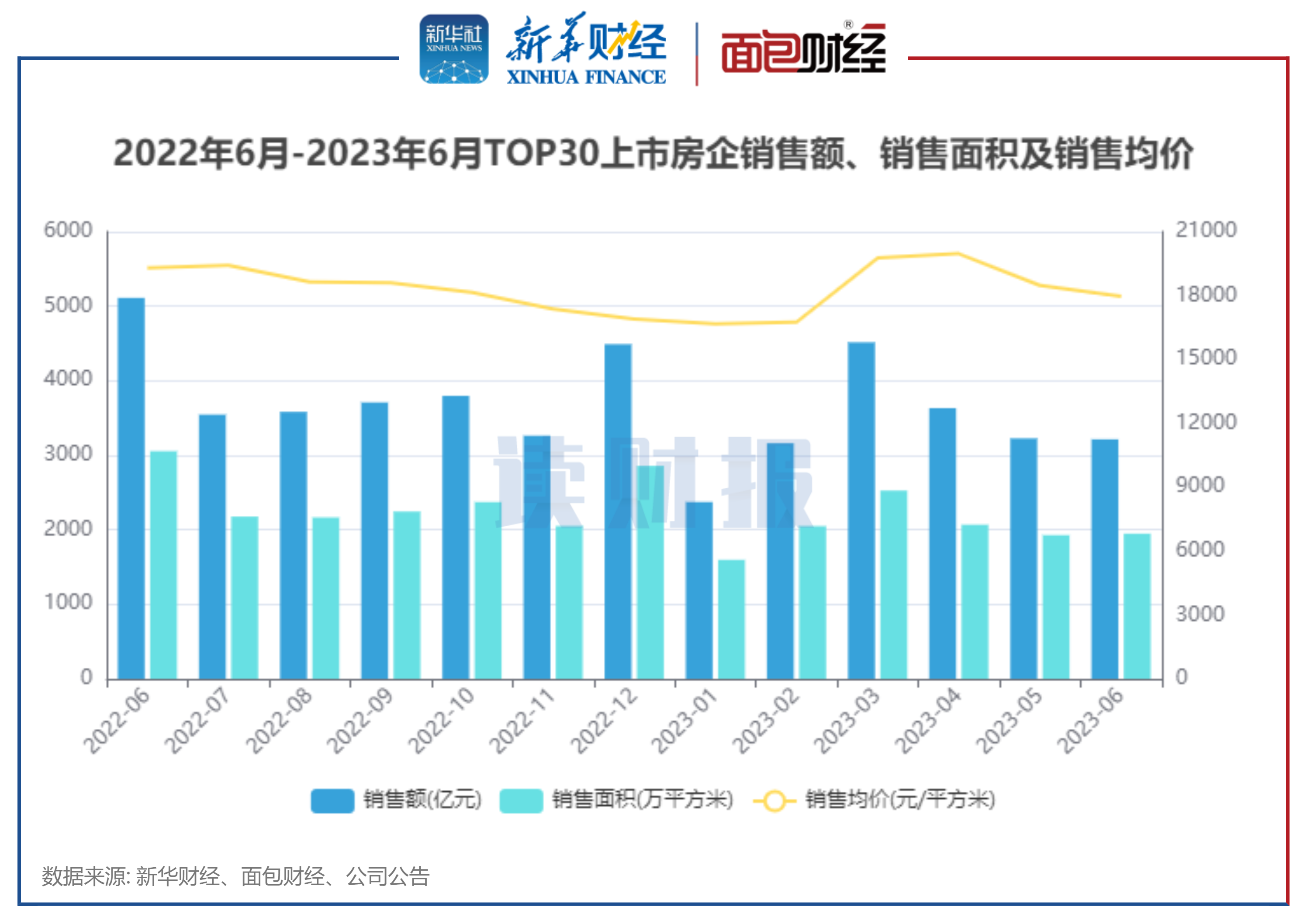Click the 2022-06 cyan sales area bar

[x=164, y=565]
